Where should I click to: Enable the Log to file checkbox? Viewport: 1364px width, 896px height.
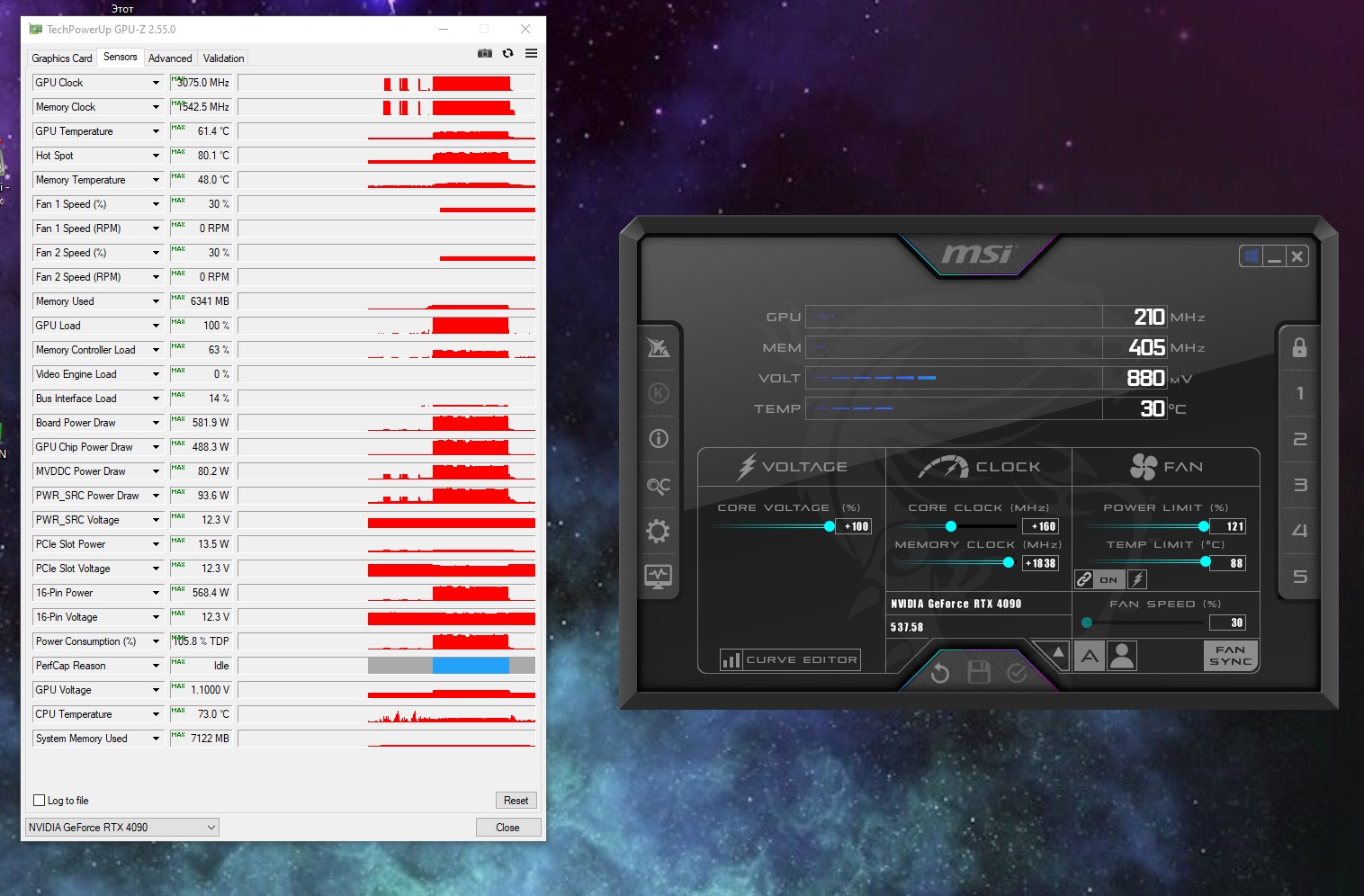click(x=39, y=801)
